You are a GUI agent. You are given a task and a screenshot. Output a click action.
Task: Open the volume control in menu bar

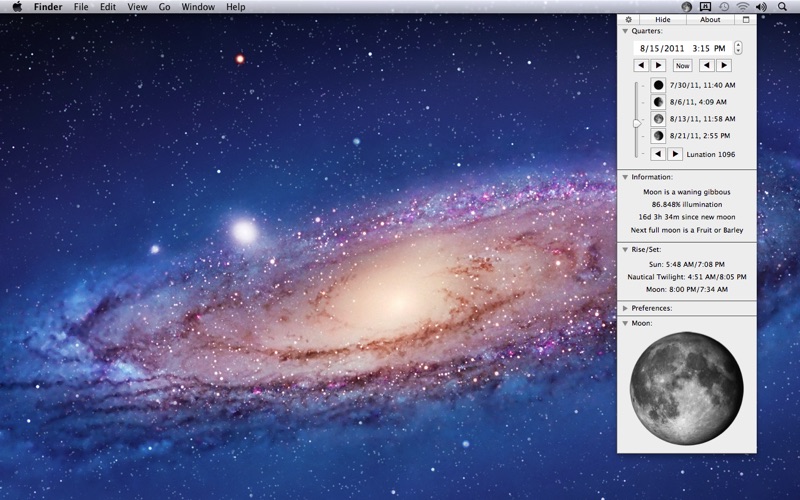pyautogui.click(x=761, y=7)
